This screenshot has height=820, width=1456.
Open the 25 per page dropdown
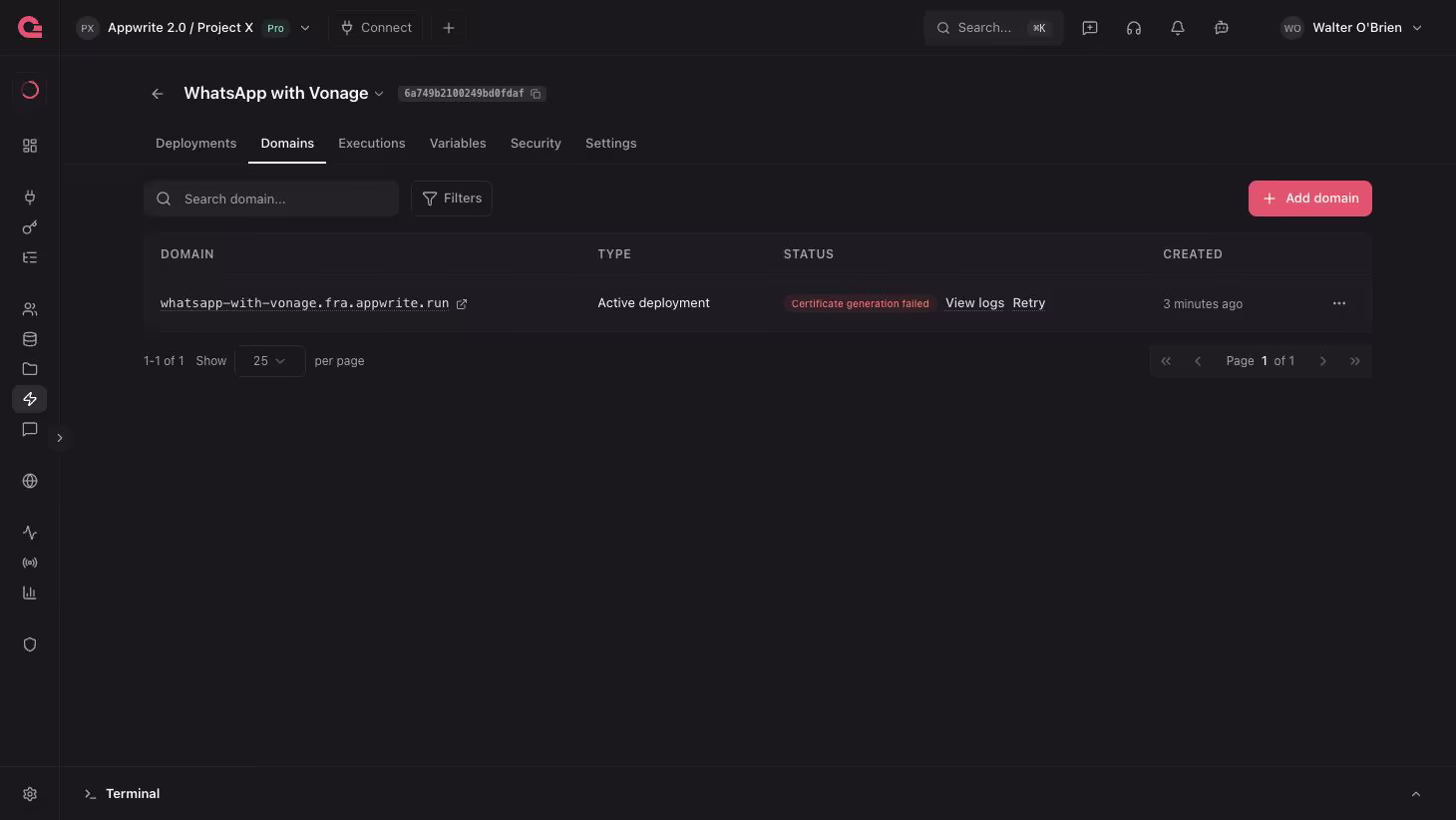pos(269,361)
